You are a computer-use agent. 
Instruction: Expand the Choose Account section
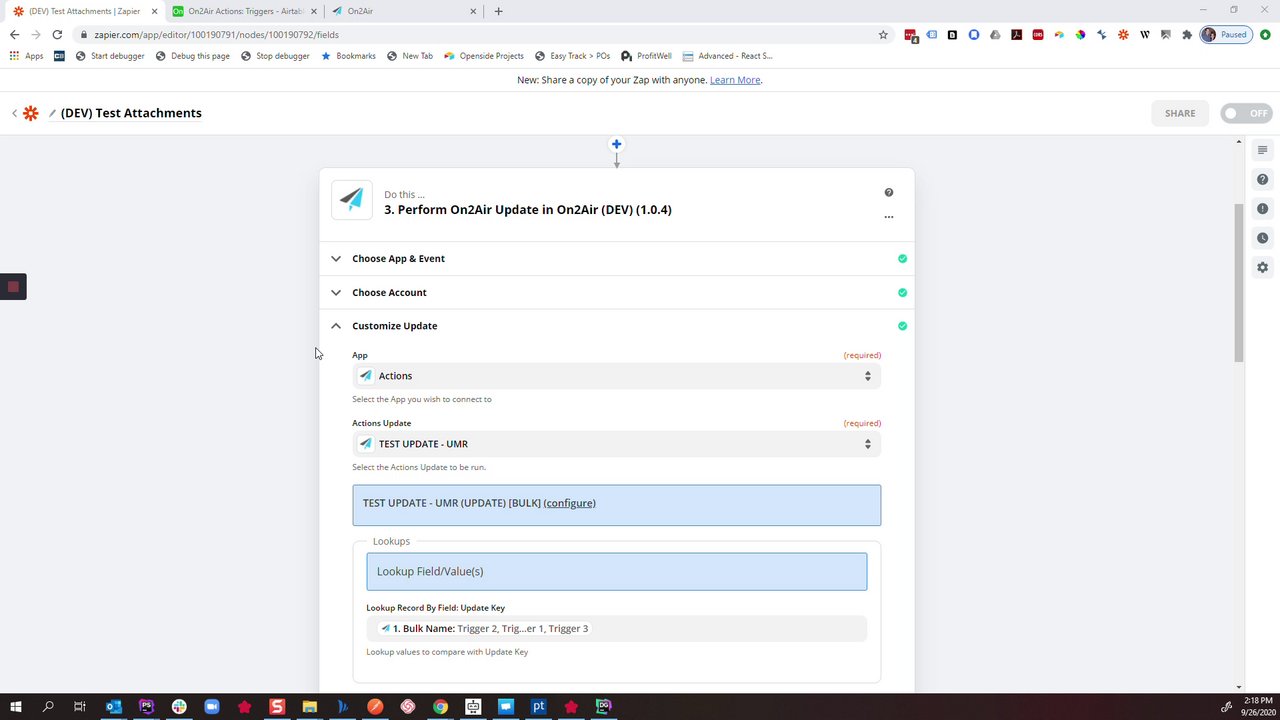pos(616,292)
